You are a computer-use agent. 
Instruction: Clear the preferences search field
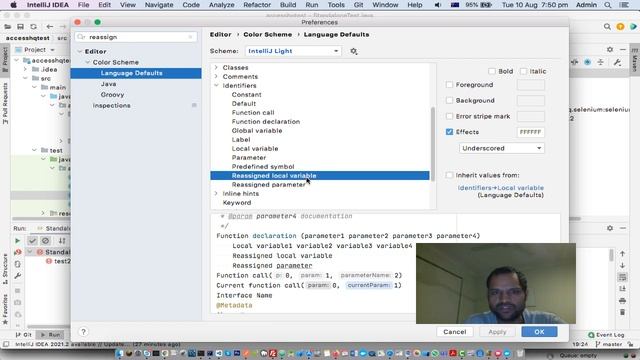coord(190,37)
